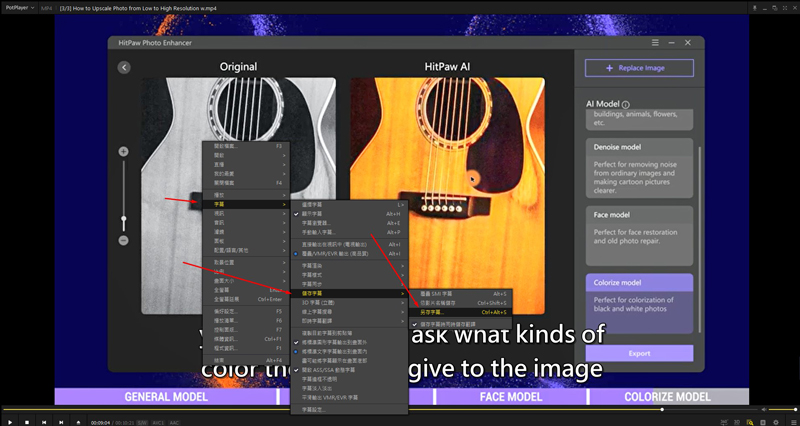Choose the Ctrl+Shift+S save by video name entry
Screen dimensions: 800x426
(460, 303)
